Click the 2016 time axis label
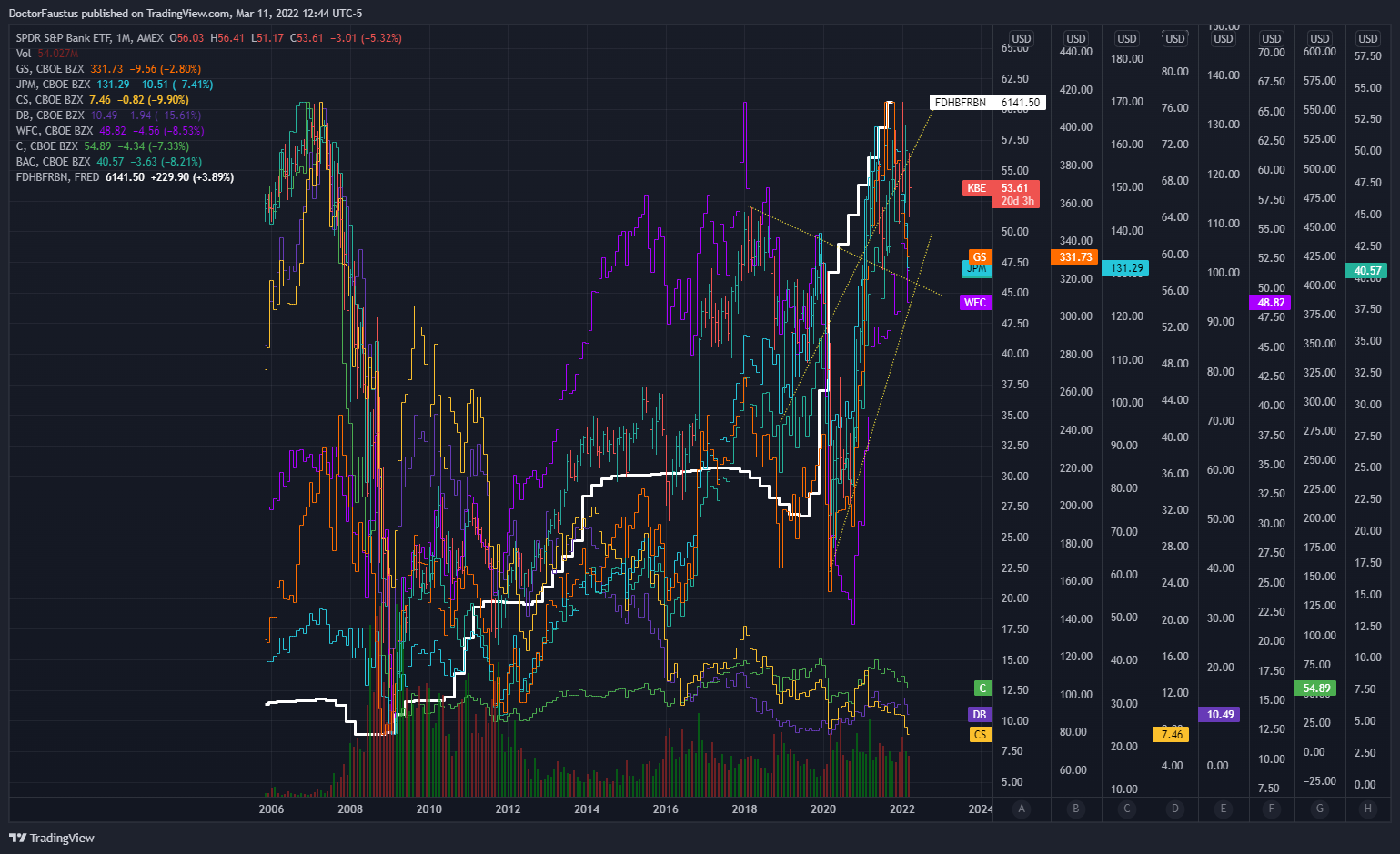This screenshot has width=1400, height=854. point(666,809)
